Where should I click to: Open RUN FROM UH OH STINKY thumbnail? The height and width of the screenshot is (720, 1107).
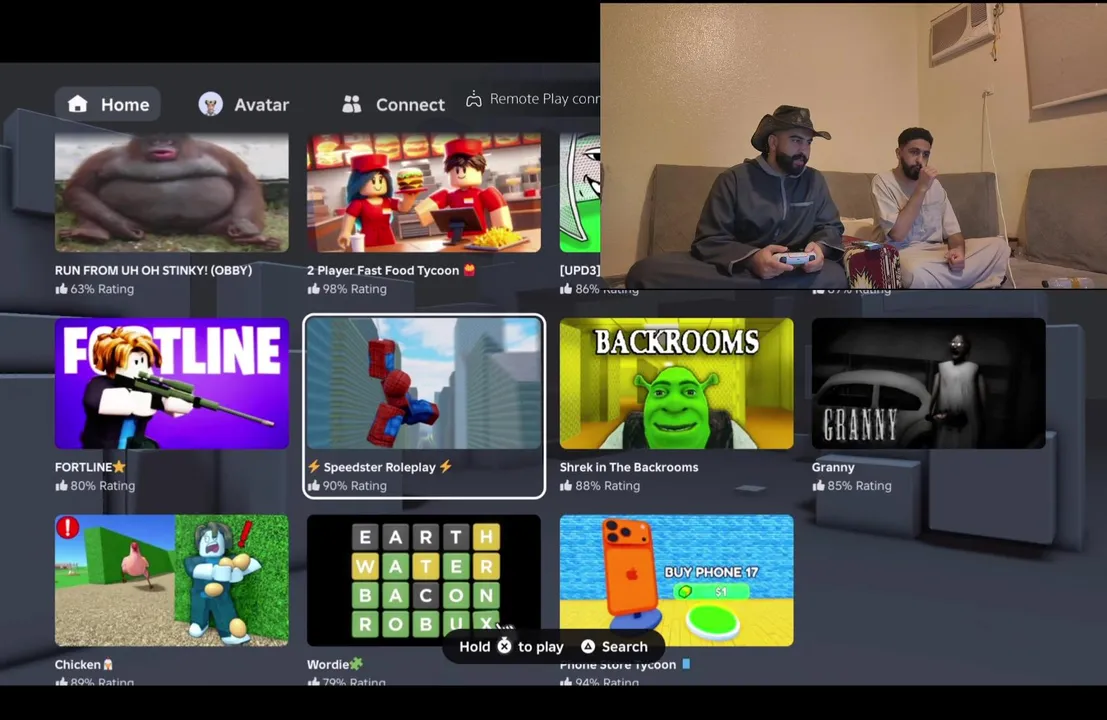click(172, 193)
